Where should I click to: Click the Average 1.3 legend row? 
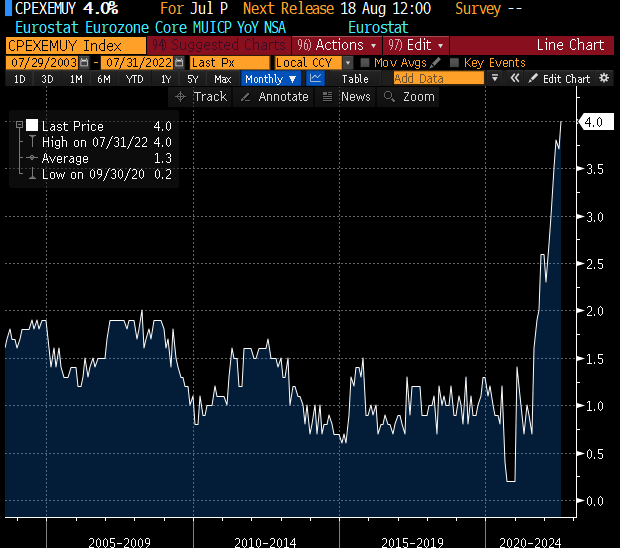tap(107, 159)
